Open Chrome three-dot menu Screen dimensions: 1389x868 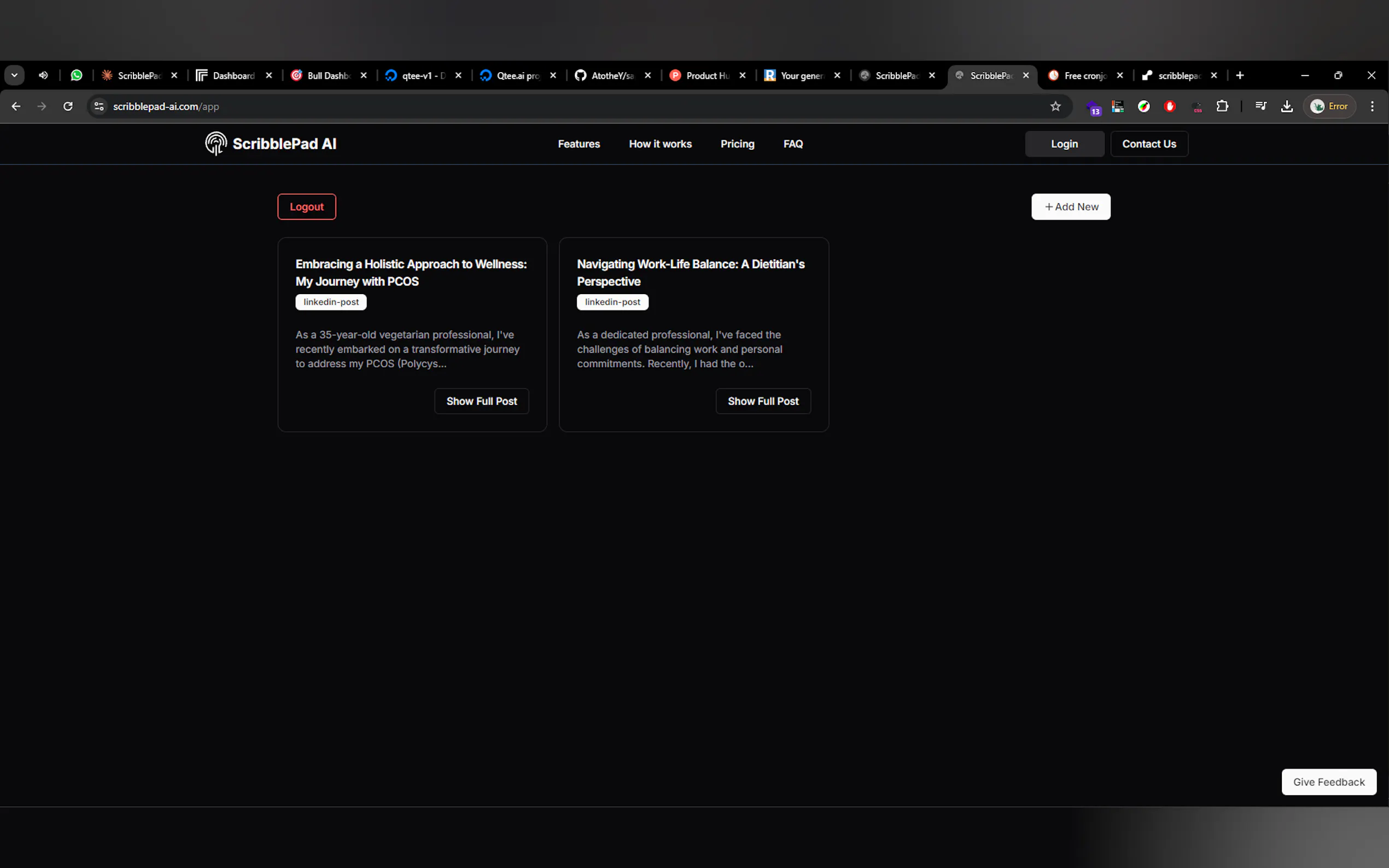pos(1373,106)
